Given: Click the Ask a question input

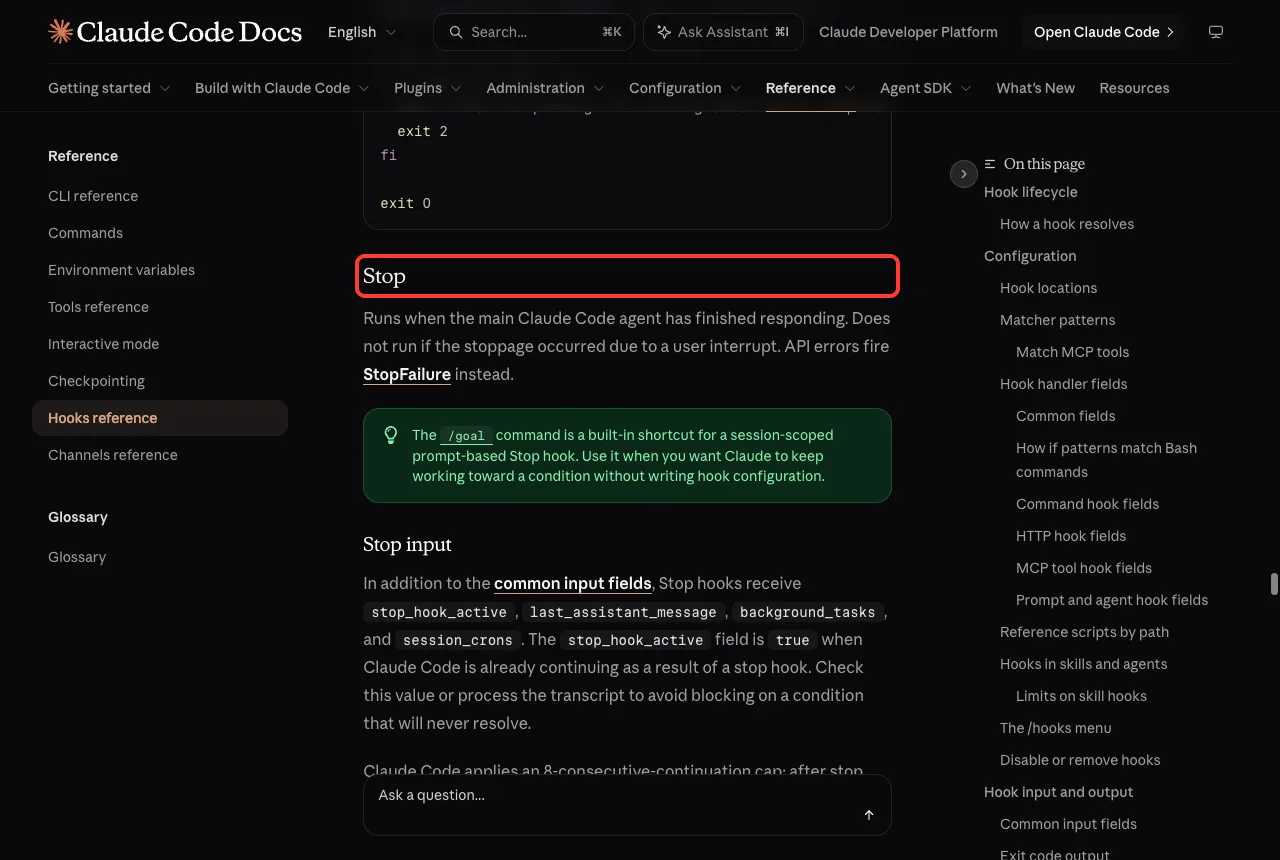Looking at the screenshot, I should point(627,805).
